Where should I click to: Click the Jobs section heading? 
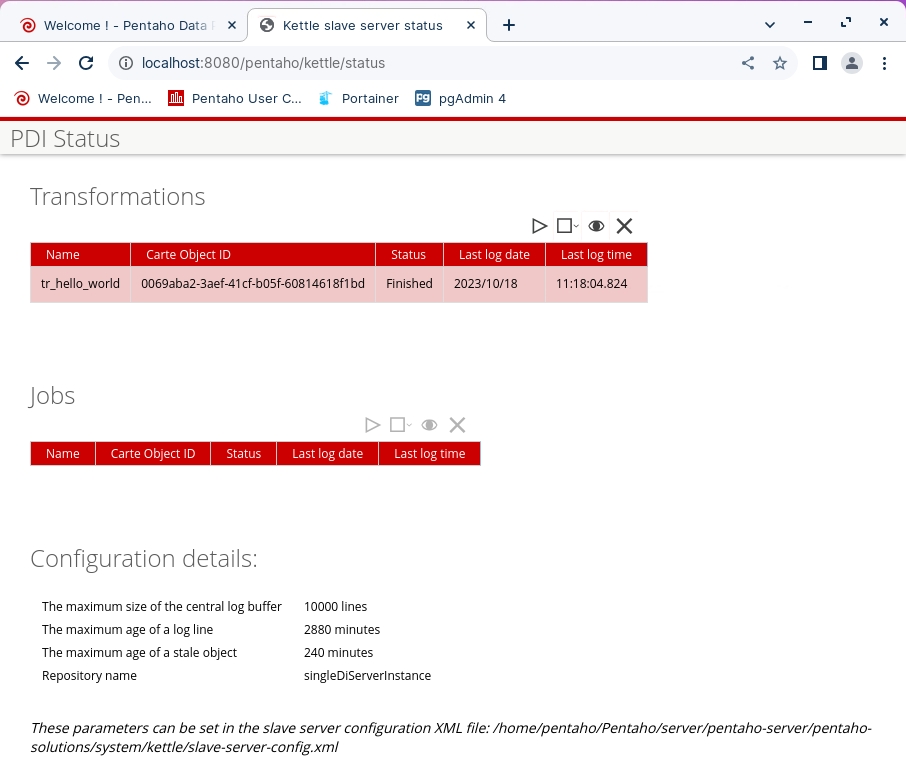[52, 396]
